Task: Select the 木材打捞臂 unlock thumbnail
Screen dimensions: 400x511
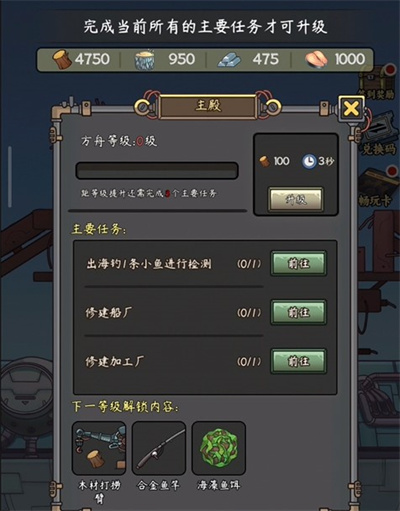Action: (x=99, y=448)
